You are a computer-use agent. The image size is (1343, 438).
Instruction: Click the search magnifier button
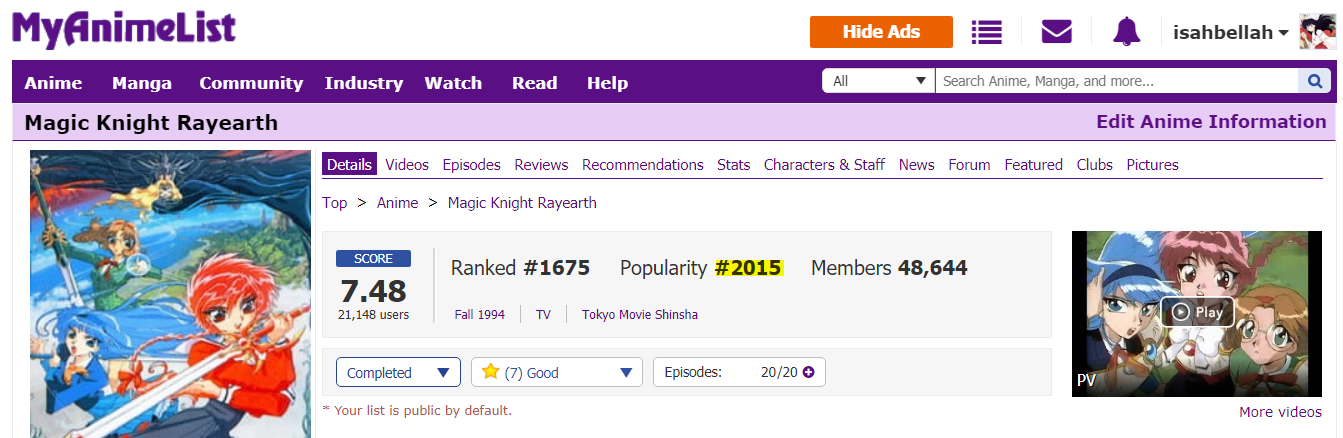point(1313,81)
